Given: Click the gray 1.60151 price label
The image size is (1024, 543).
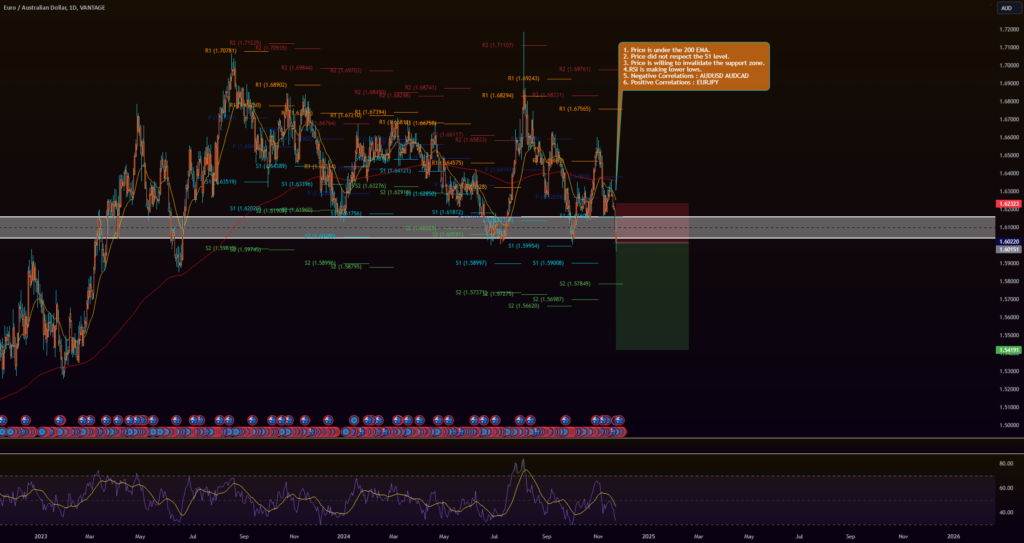Looking at the screenshot, I should [x=1009, y=249].
